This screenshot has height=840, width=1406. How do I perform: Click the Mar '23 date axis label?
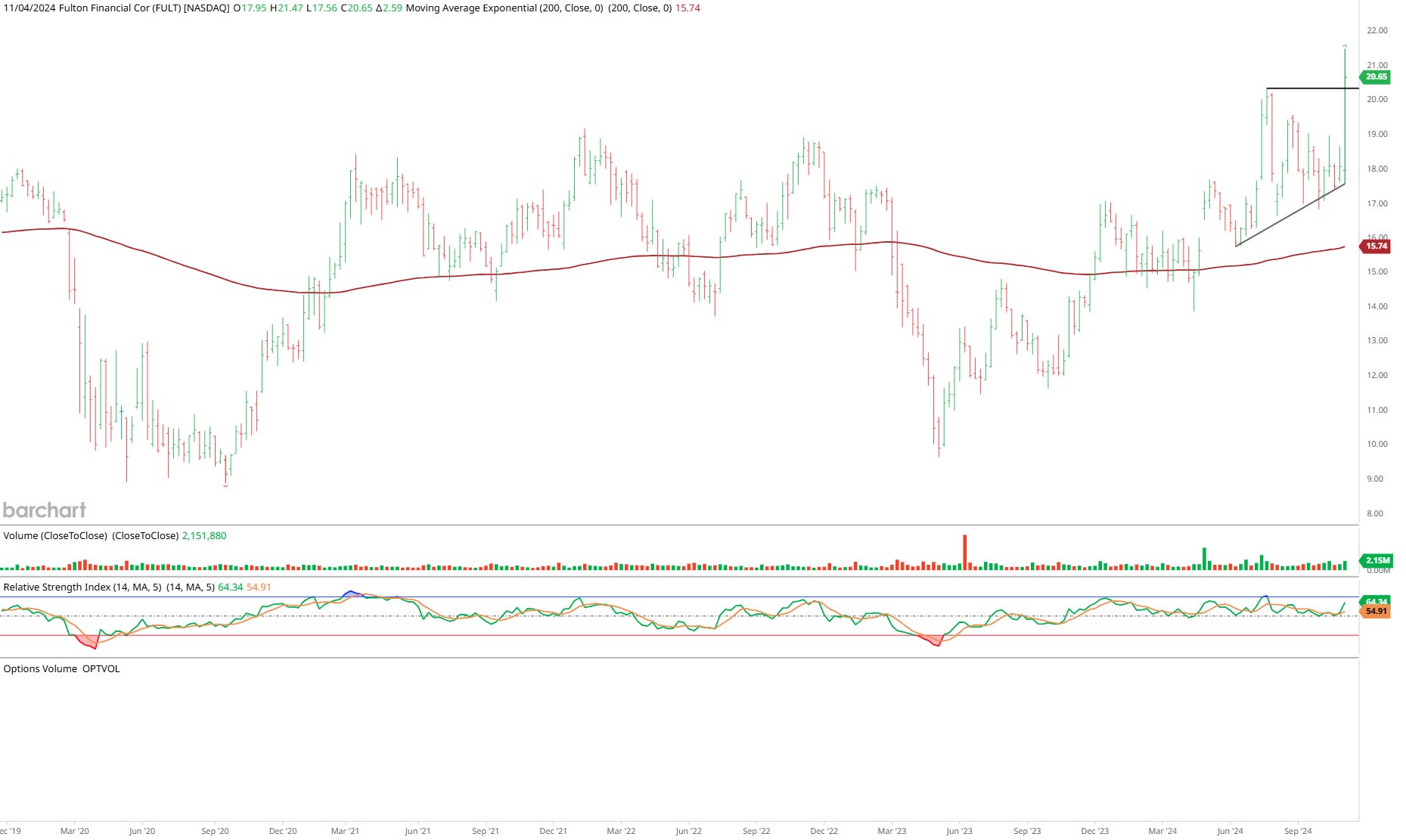pos(892,831)
